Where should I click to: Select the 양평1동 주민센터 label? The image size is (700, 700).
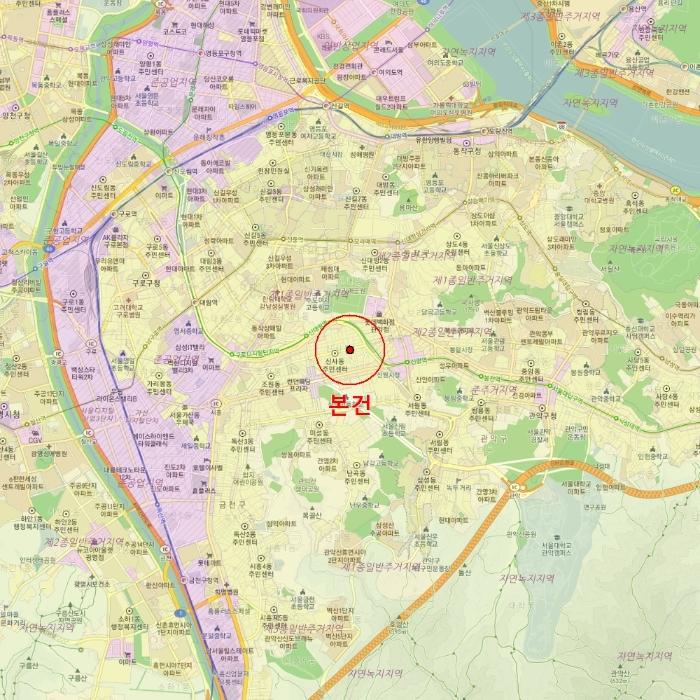[x=150, y=67]
